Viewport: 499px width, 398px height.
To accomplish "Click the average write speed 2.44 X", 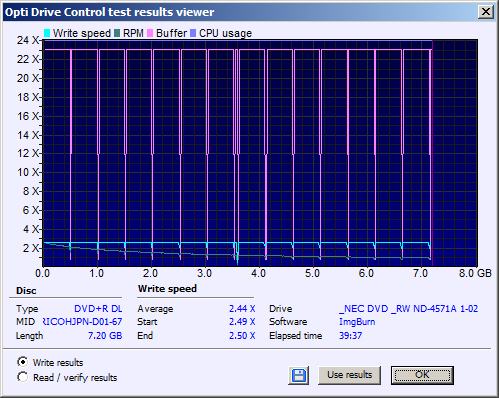I will (242, 309).
